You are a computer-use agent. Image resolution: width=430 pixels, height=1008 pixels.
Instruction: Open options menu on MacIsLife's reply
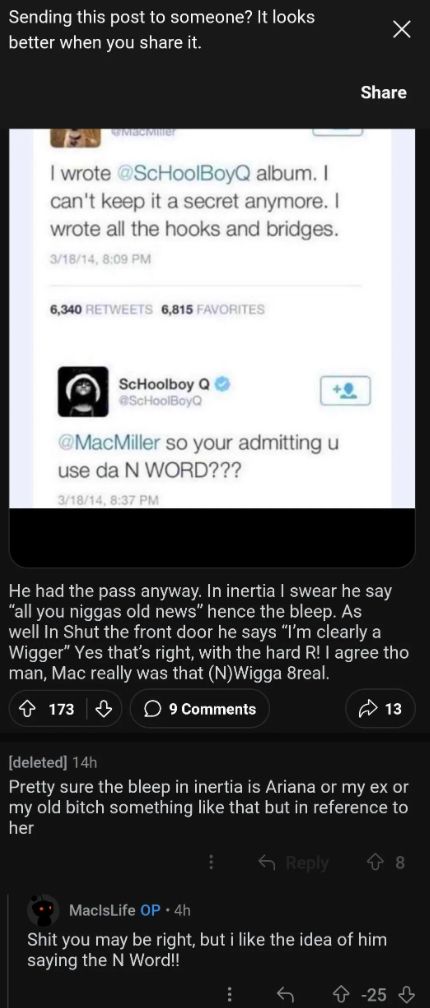pos(230,995)
